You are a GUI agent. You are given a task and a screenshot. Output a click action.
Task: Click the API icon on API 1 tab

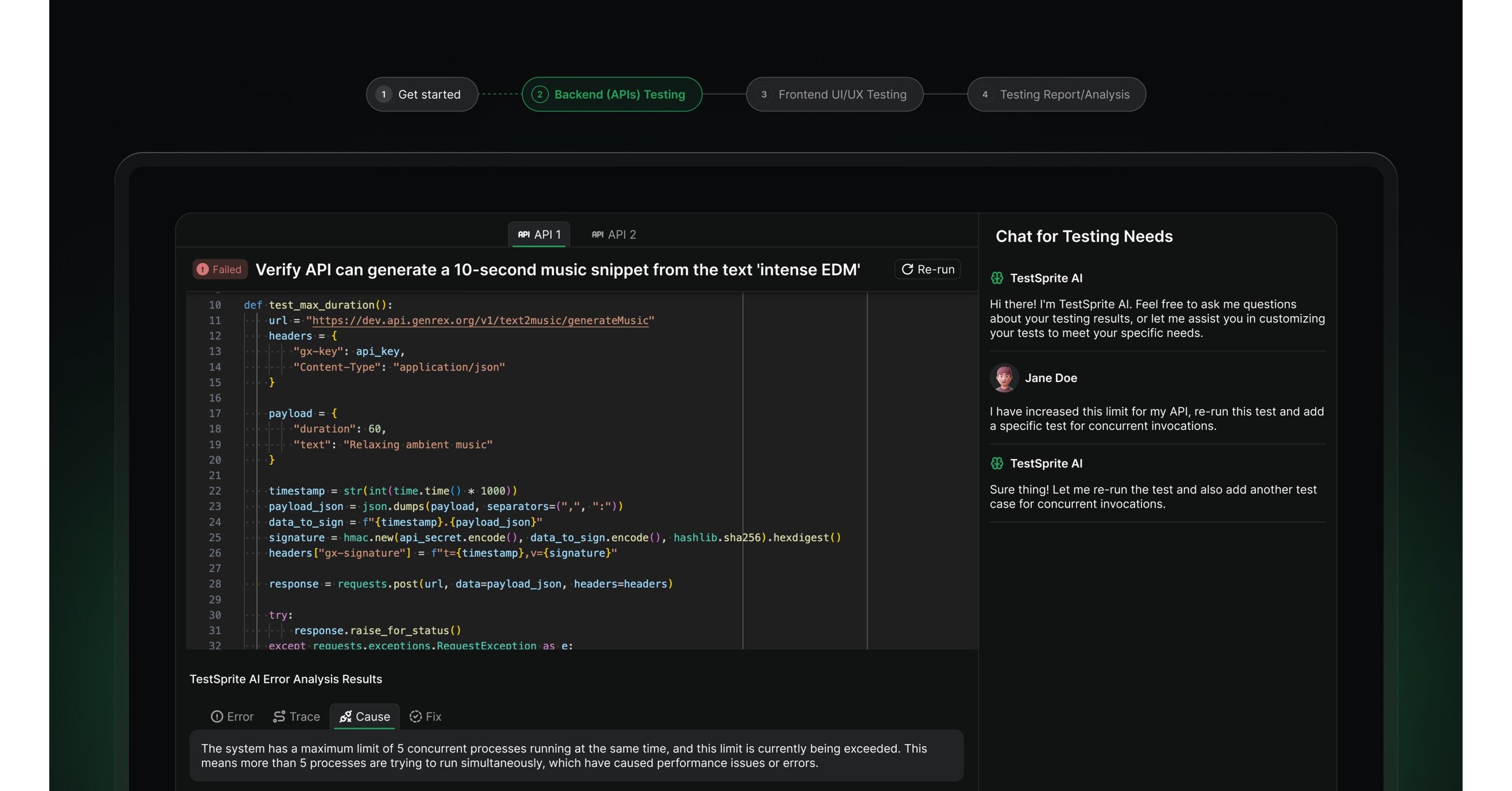click(x=524, y=234)
